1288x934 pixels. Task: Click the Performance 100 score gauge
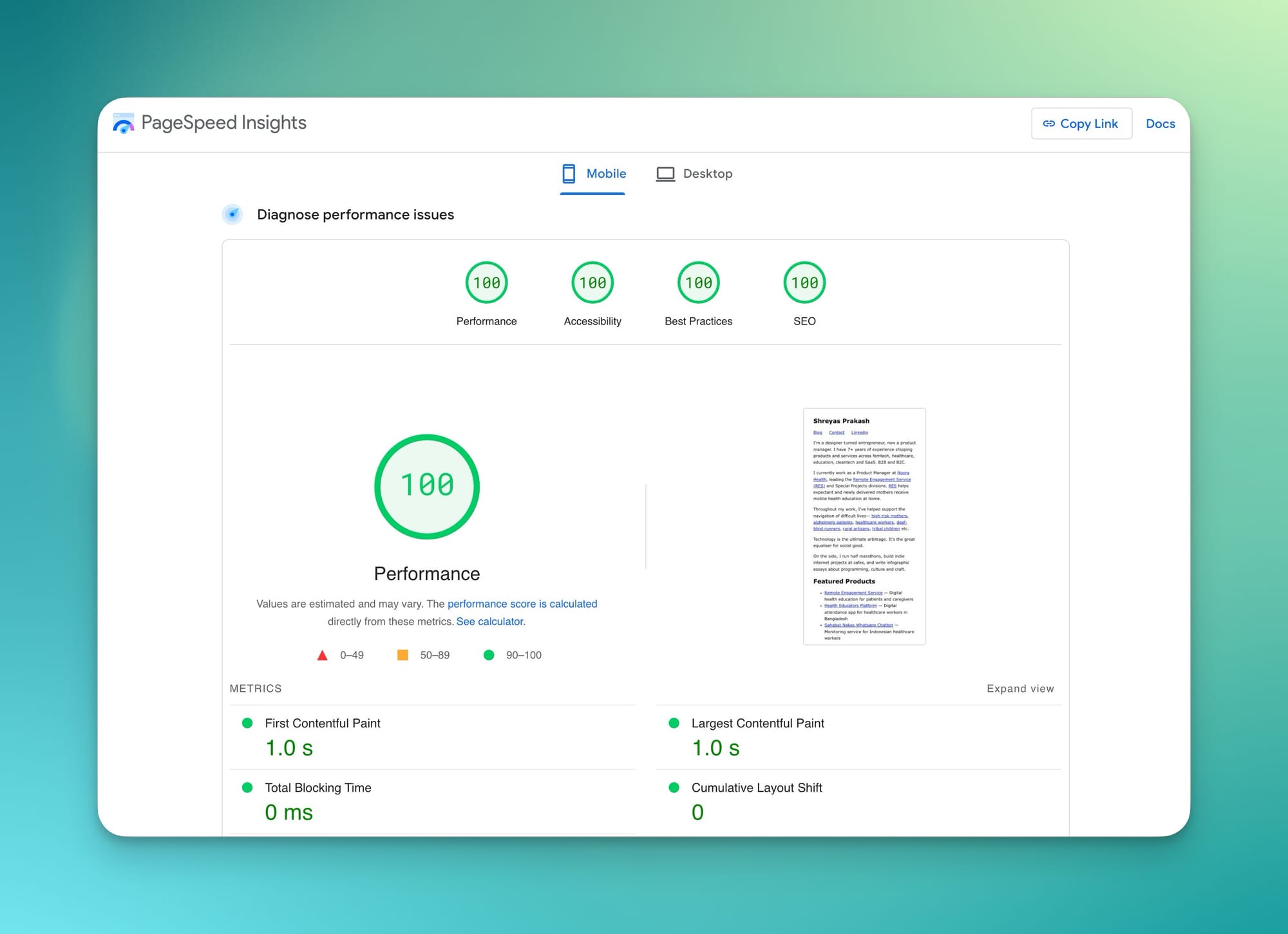pyautogui.click(x=486, y=283)
